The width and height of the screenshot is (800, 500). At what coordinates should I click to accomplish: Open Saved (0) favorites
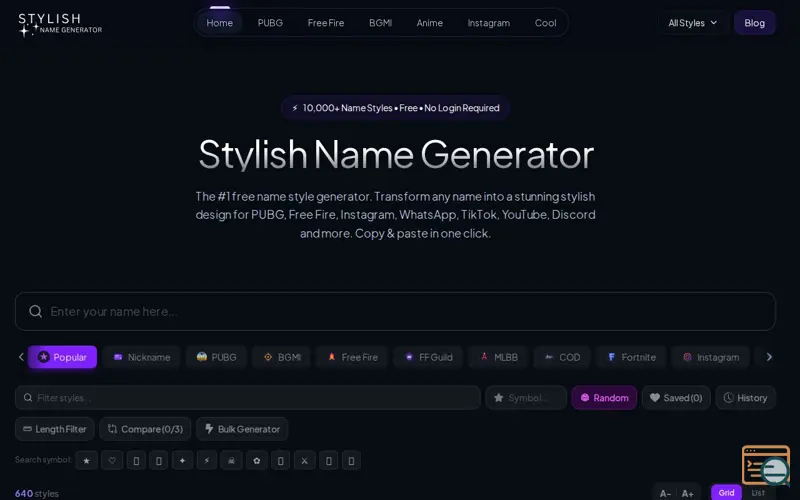click(676, 397)
